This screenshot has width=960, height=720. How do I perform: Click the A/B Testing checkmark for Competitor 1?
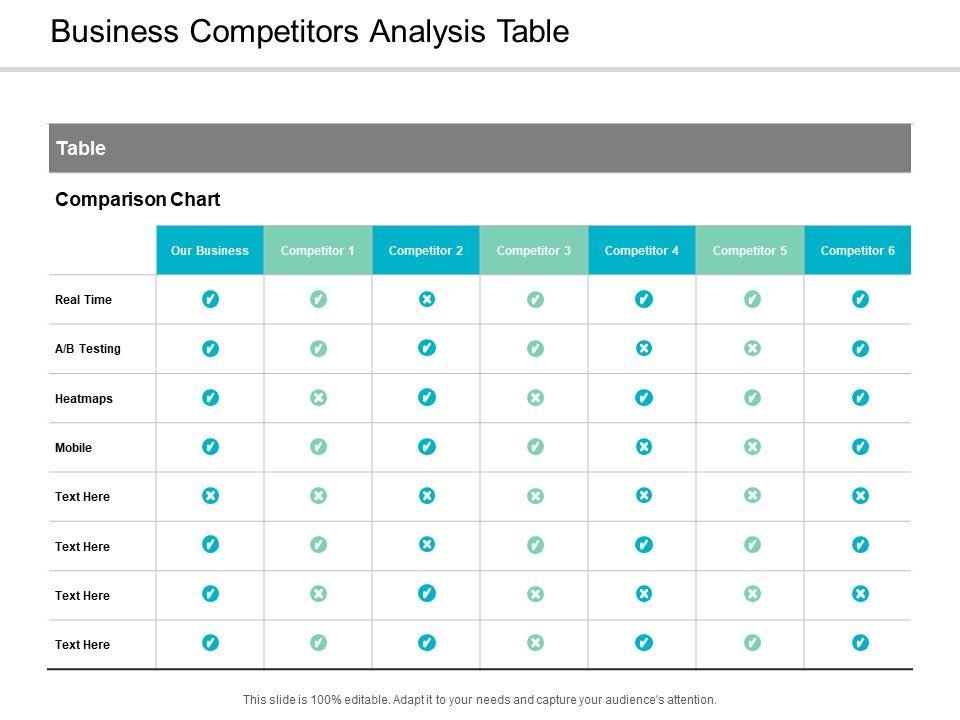(x=318, y=349)
